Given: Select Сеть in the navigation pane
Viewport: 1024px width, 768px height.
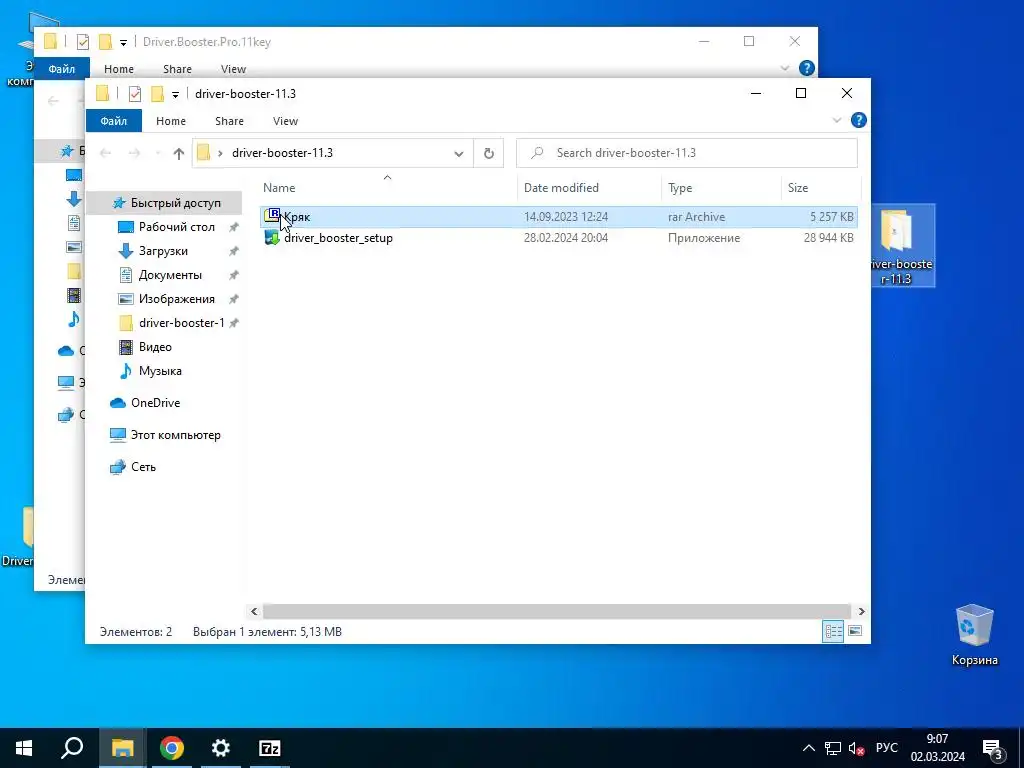Looking at the screenshot, I should (x=143, y=467).
